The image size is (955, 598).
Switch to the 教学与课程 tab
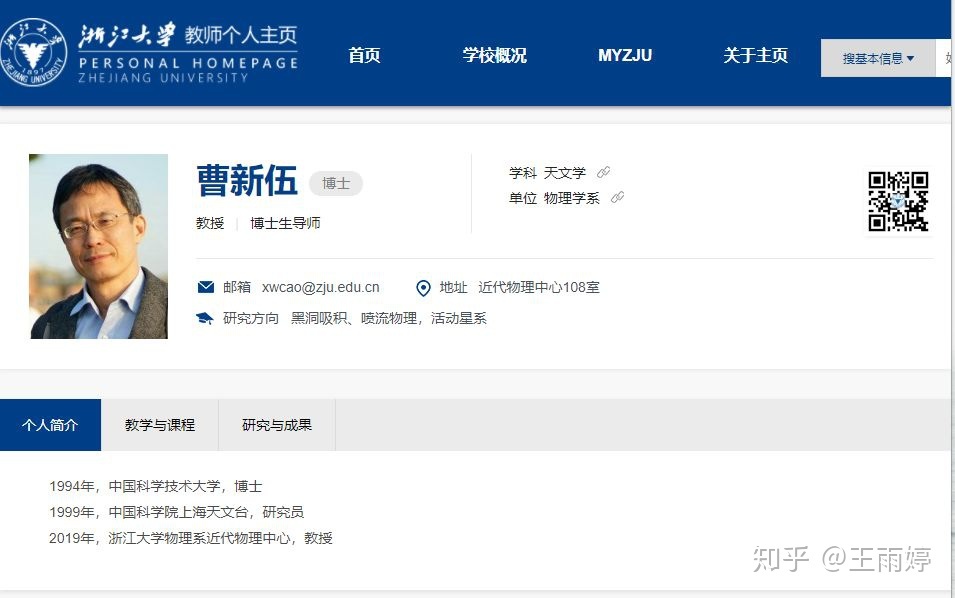tap(160, 425)
